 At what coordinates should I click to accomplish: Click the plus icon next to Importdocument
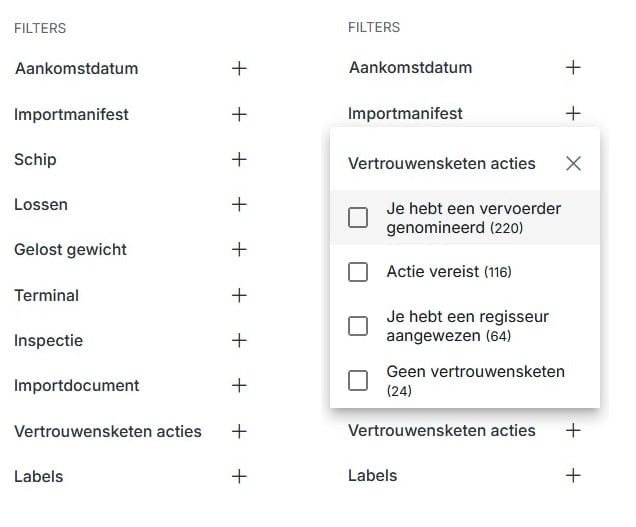coord(239,385)
